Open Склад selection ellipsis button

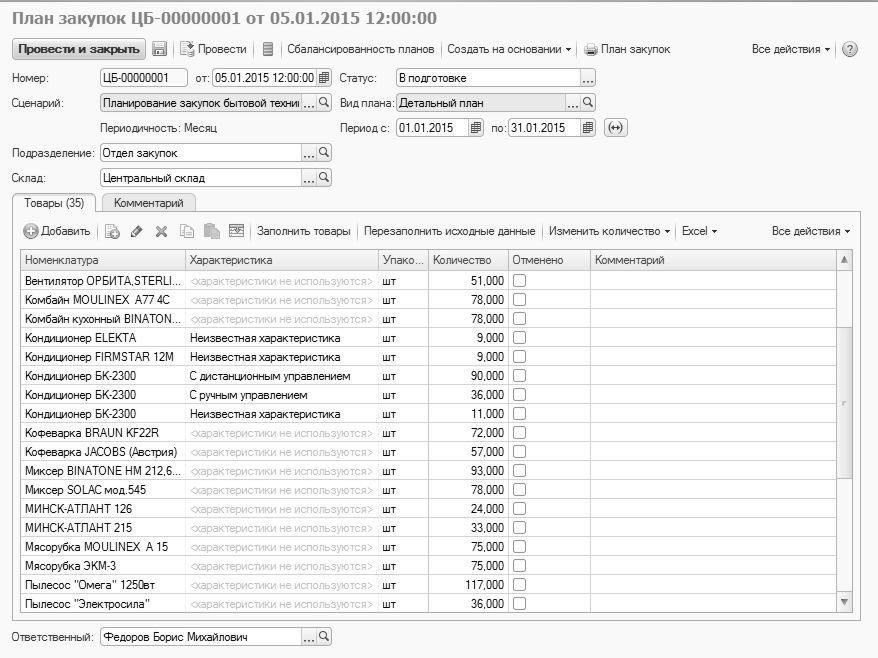pos(309,178)
